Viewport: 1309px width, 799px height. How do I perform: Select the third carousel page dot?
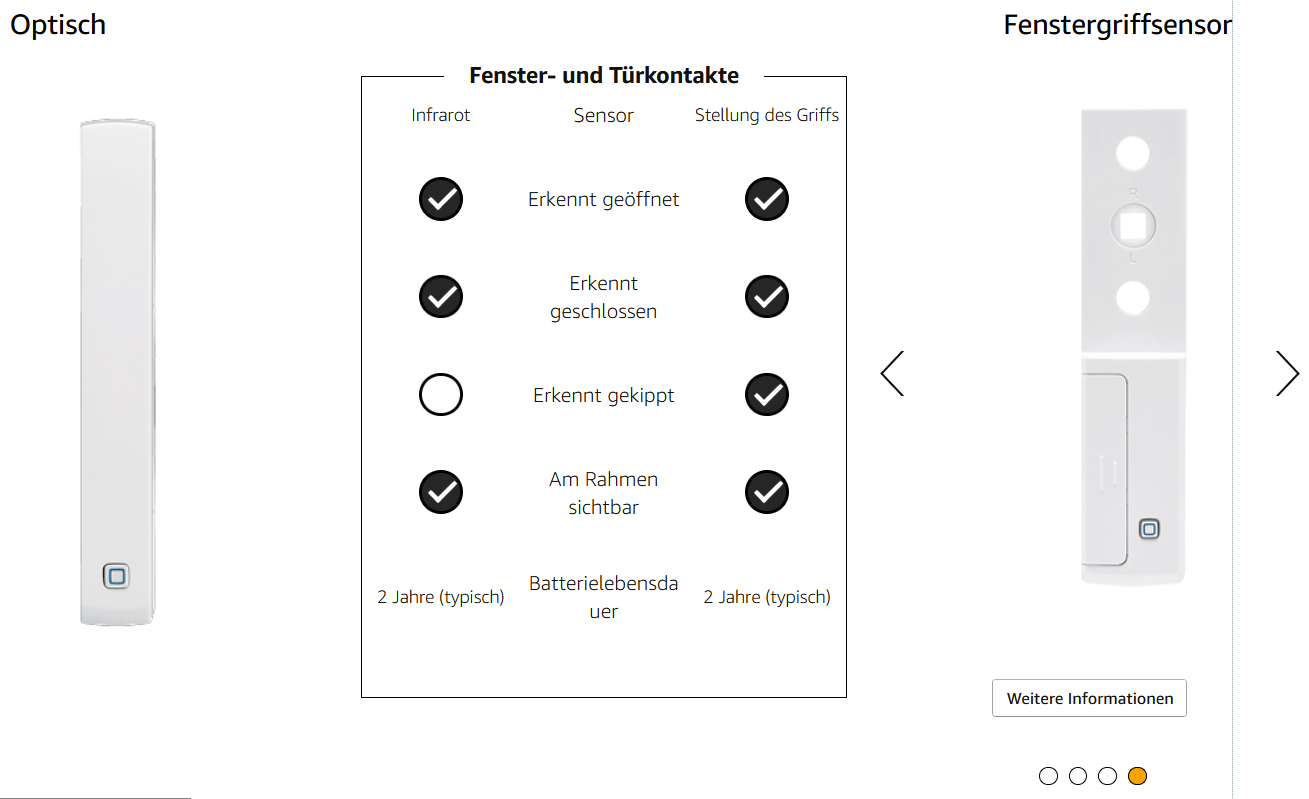tap(1107, 776)
